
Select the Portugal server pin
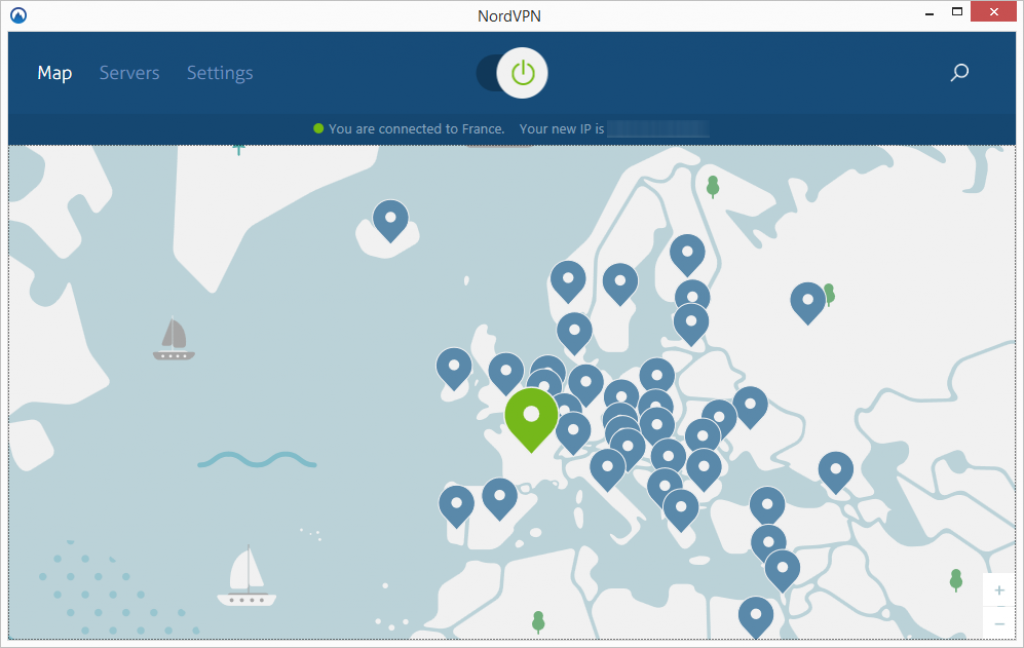(456, 506)
